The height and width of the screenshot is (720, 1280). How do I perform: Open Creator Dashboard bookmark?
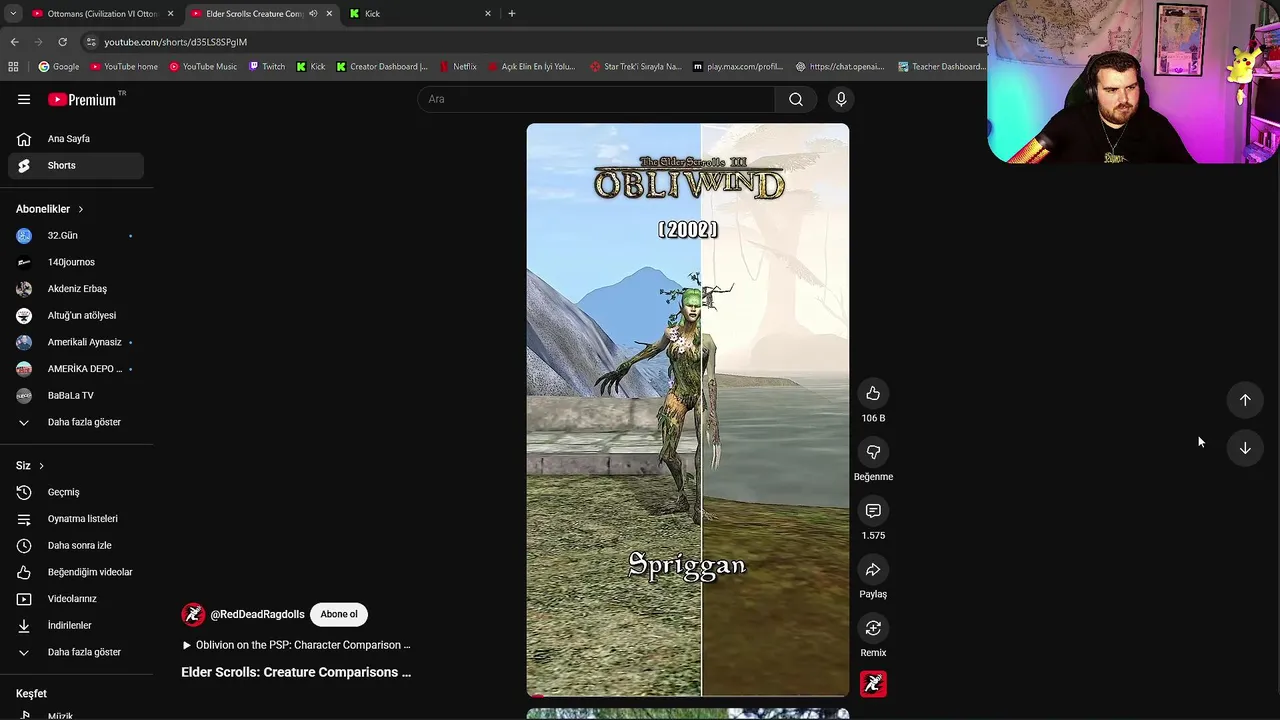(382, 67)
